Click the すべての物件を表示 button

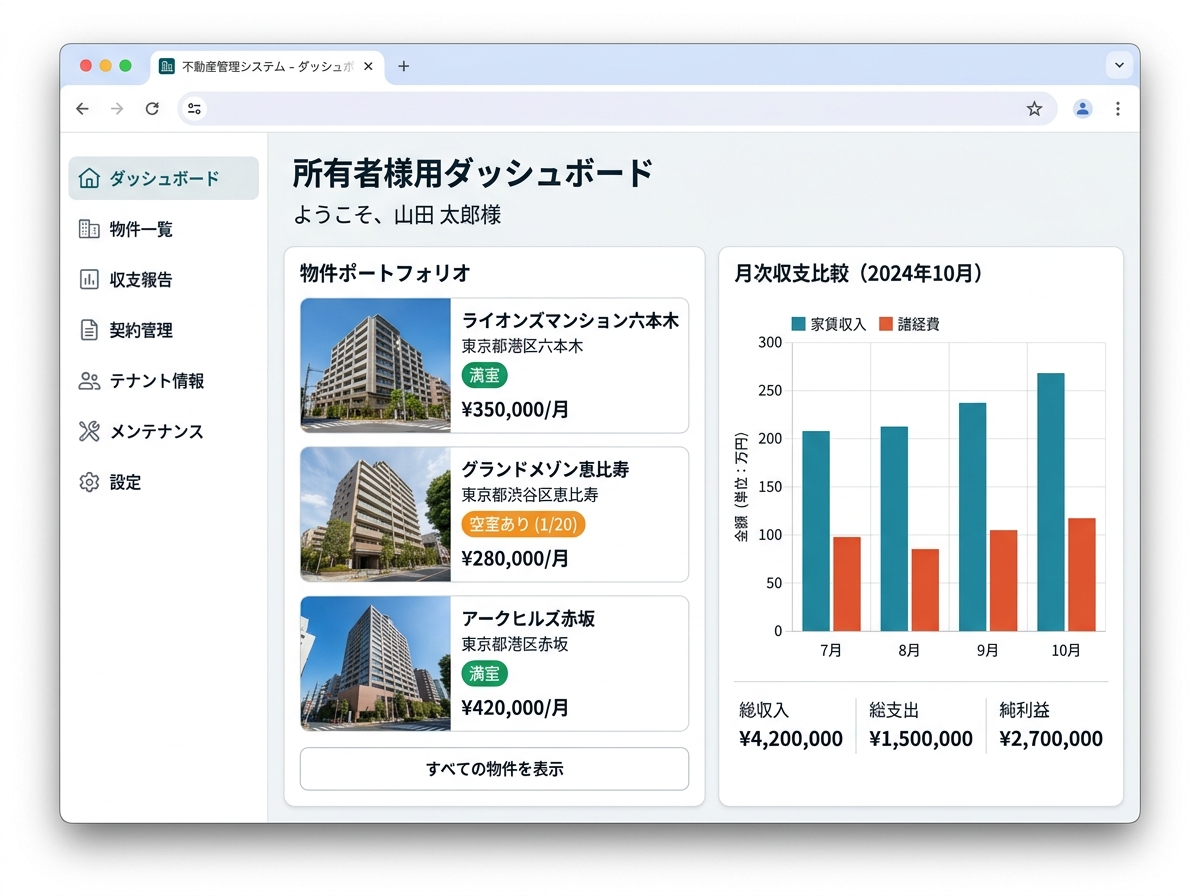click(494, 768)
